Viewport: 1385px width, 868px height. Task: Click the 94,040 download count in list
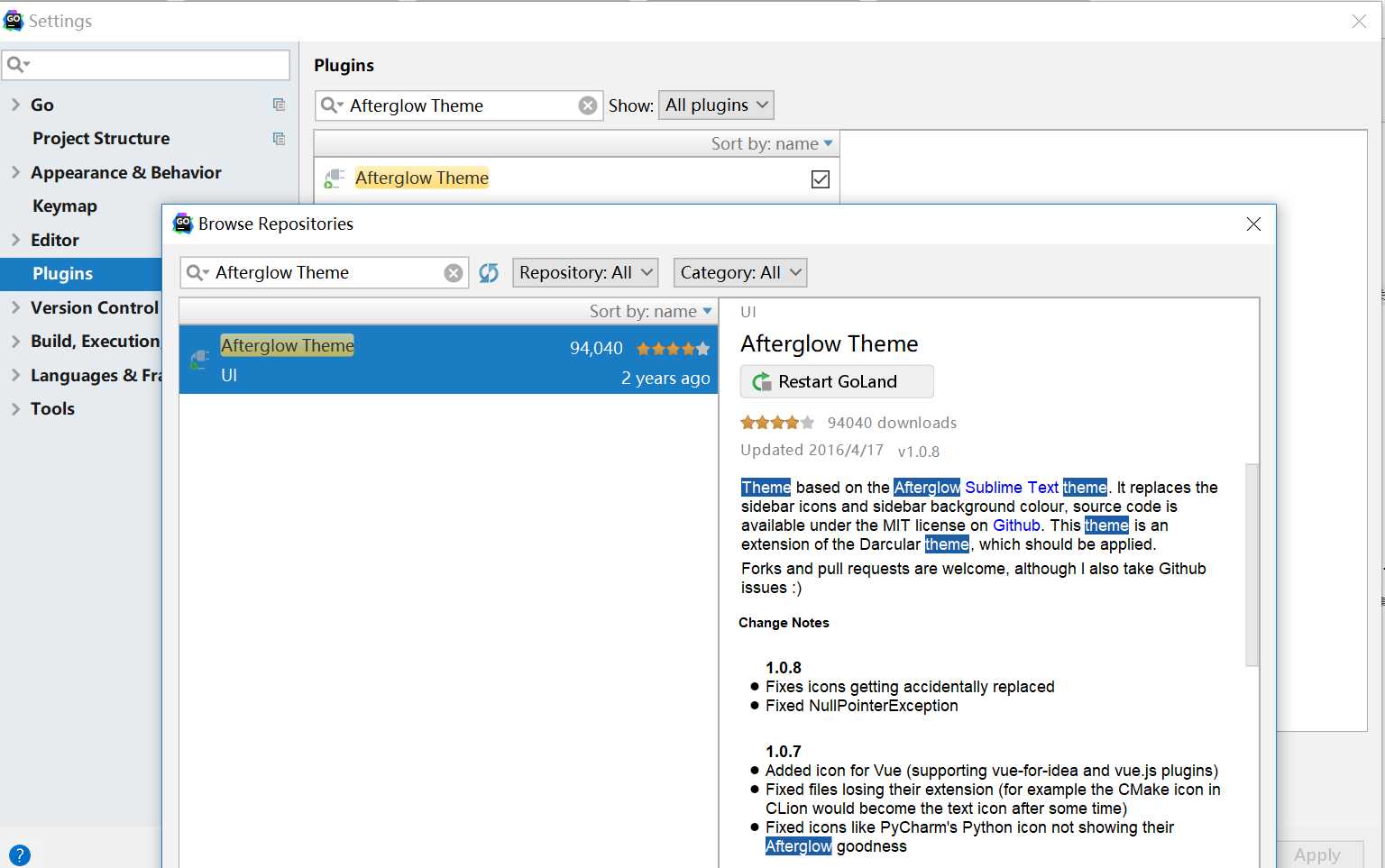(x=596, y=349)
